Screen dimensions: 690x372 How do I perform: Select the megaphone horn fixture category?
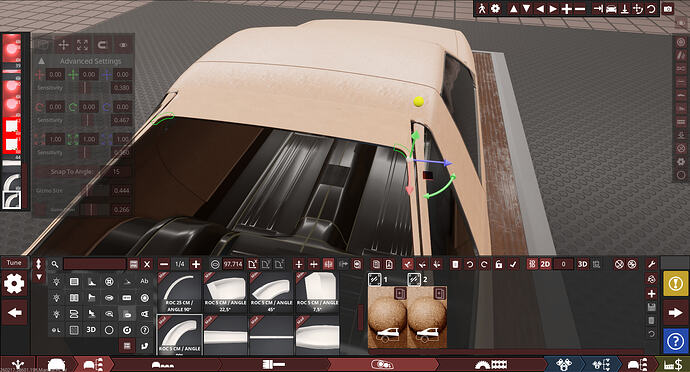click(144, 313)
